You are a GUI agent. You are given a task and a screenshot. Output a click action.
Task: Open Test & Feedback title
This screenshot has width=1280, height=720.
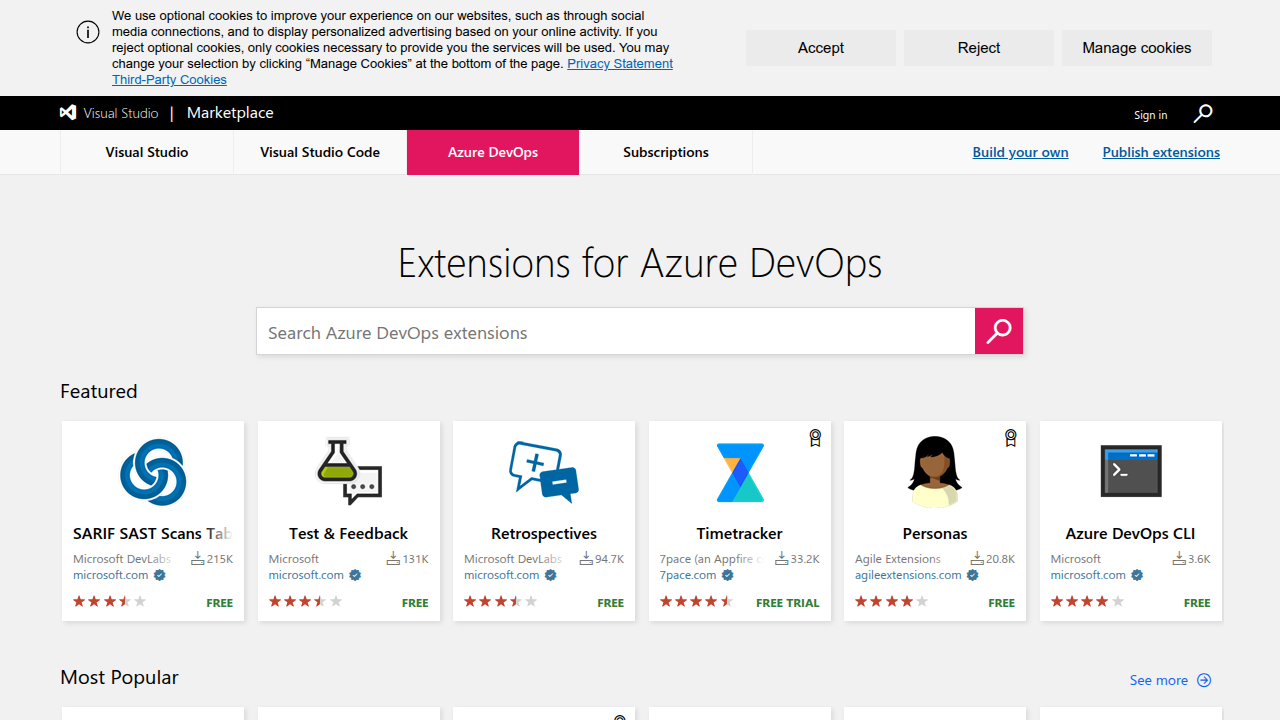349,534
